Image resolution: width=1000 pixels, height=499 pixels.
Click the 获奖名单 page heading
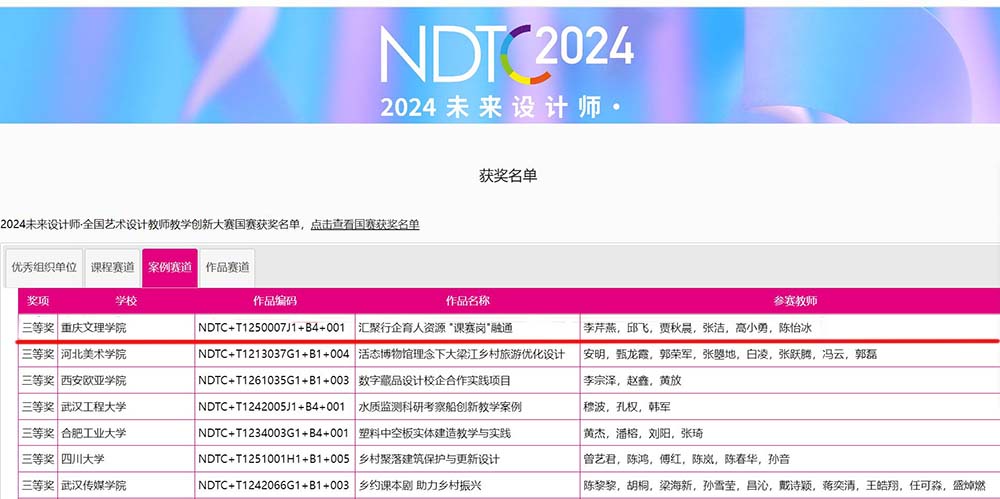(508, 176)
